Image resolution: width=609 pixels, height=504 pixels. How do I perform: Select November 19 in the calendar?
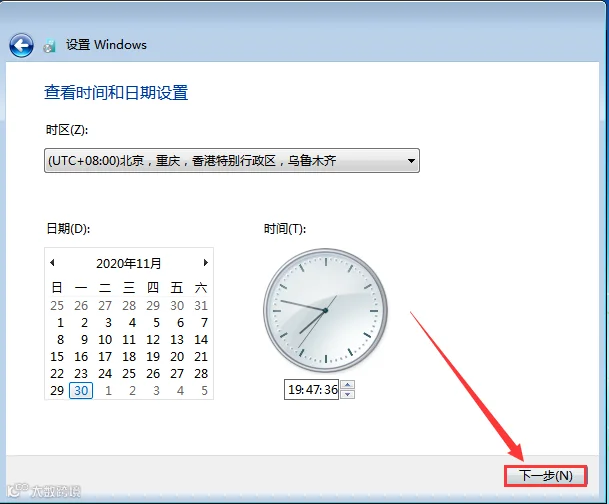point(153,356)
